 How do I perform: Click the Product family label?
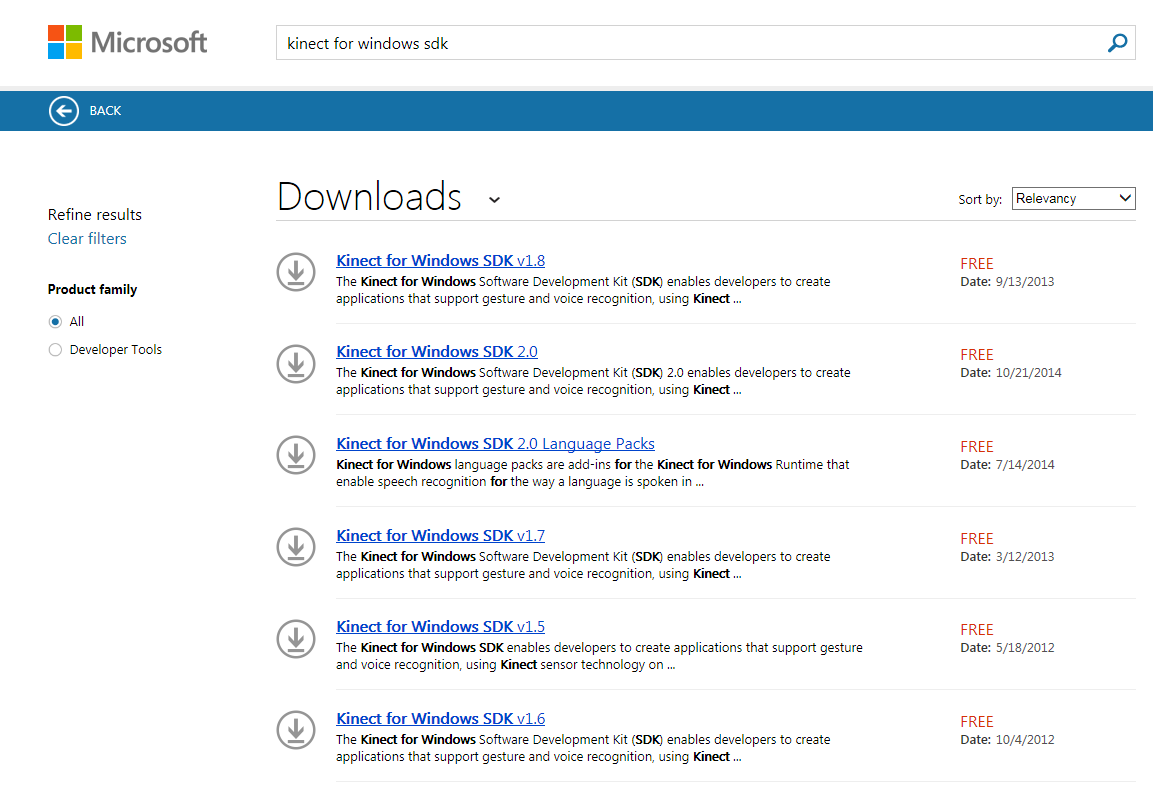pyautogui.click(x=93, y=290)
